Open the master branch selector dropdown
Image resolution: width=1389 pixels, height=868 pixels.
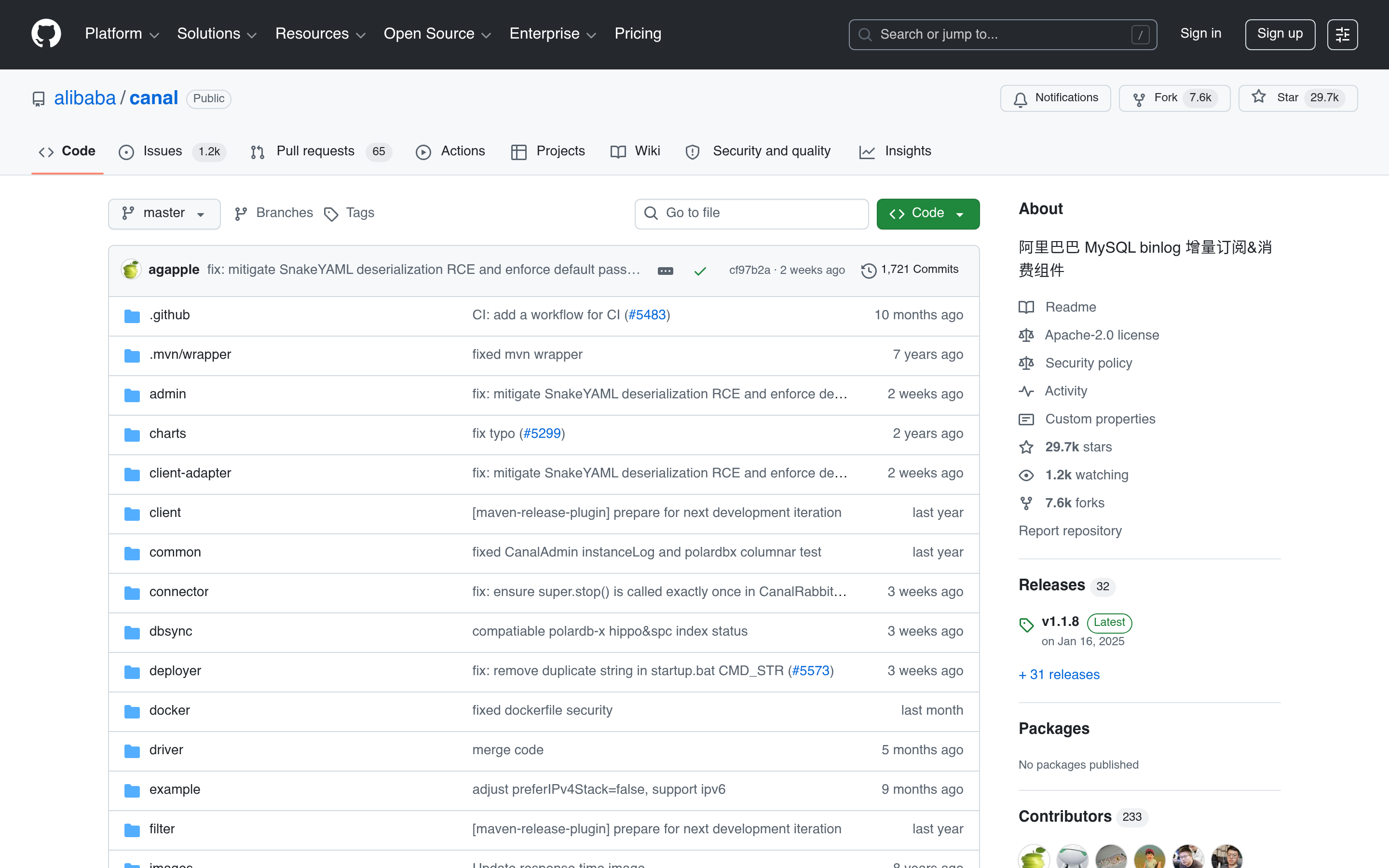tap(164, 214)
